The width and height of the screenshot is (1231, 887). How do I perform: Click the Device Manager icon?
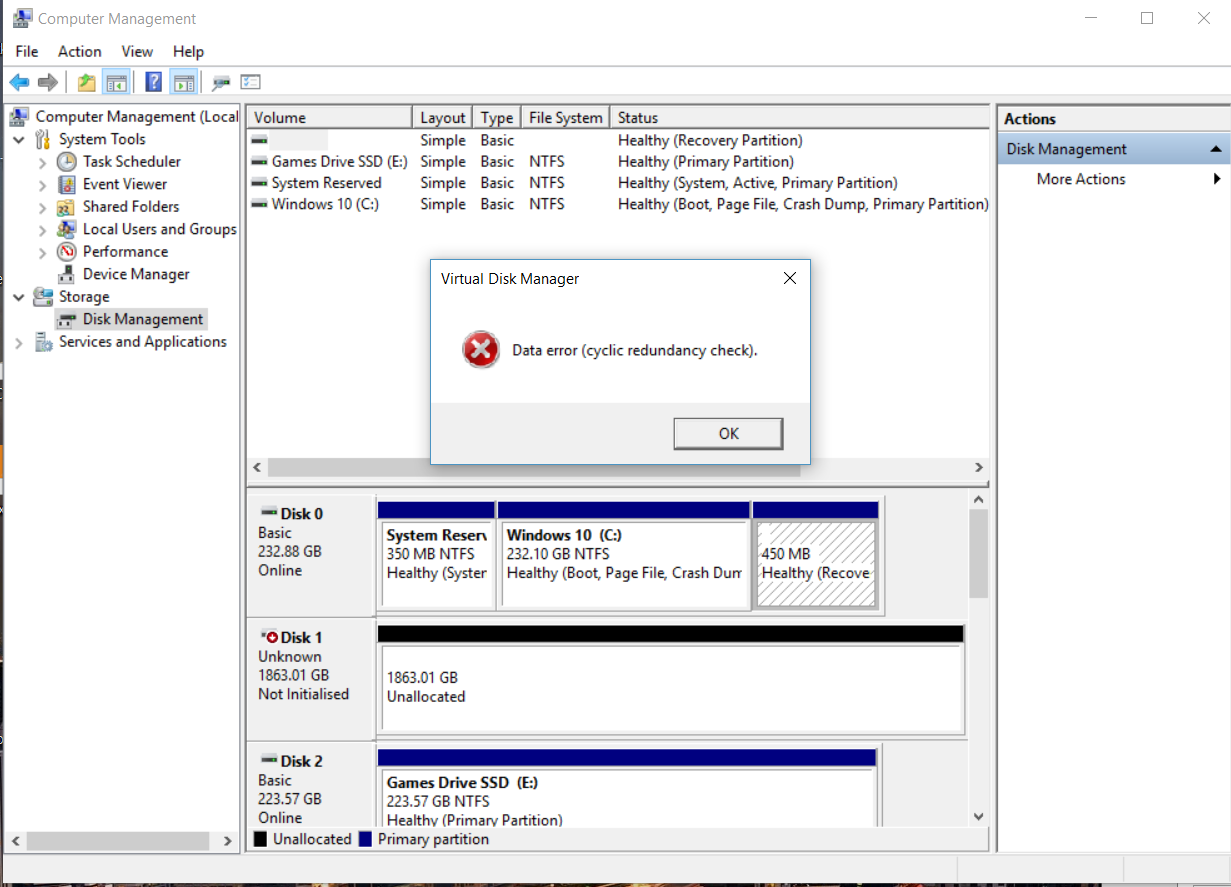point(67,274)
